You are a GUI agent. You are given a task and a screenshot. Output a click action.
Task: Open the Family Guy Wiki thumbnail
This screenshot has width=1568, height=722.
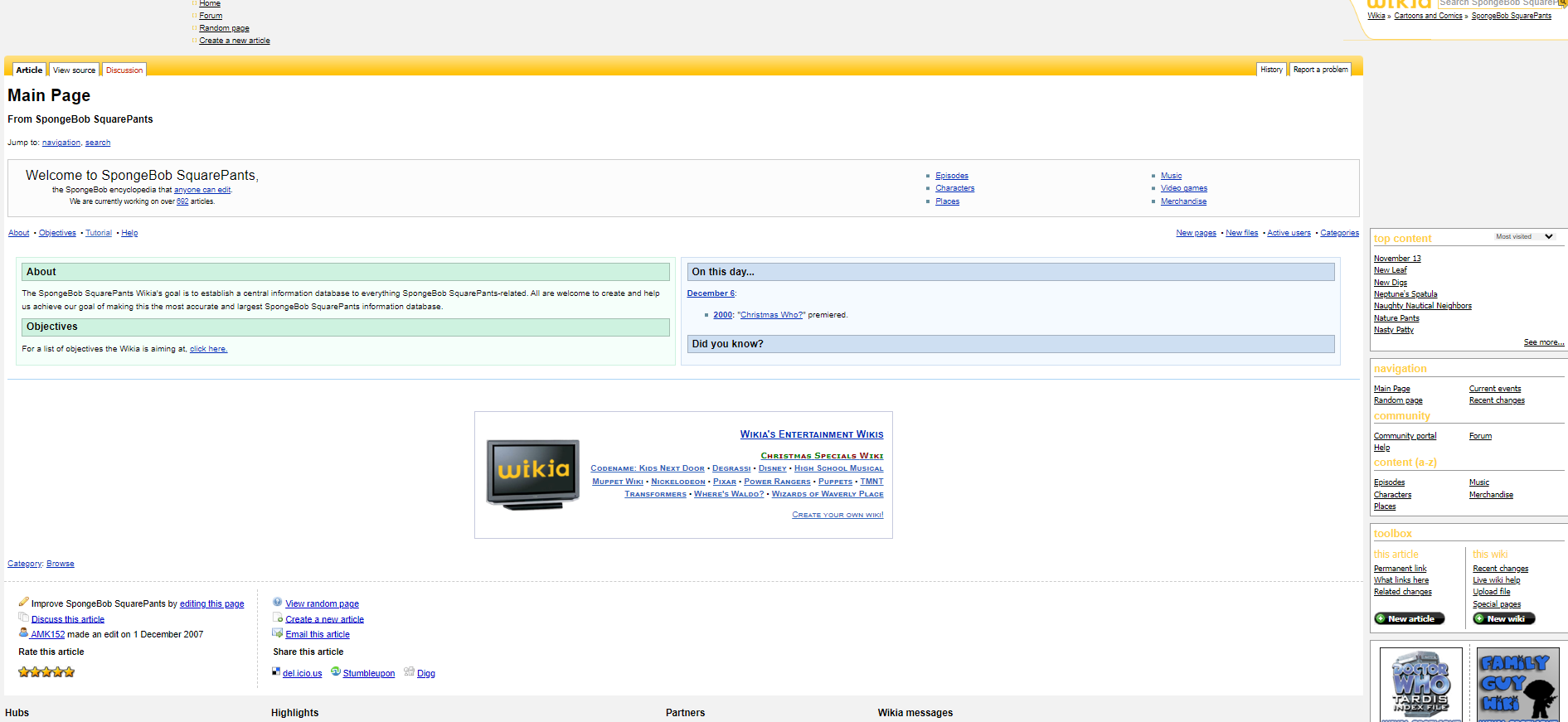1518,685
